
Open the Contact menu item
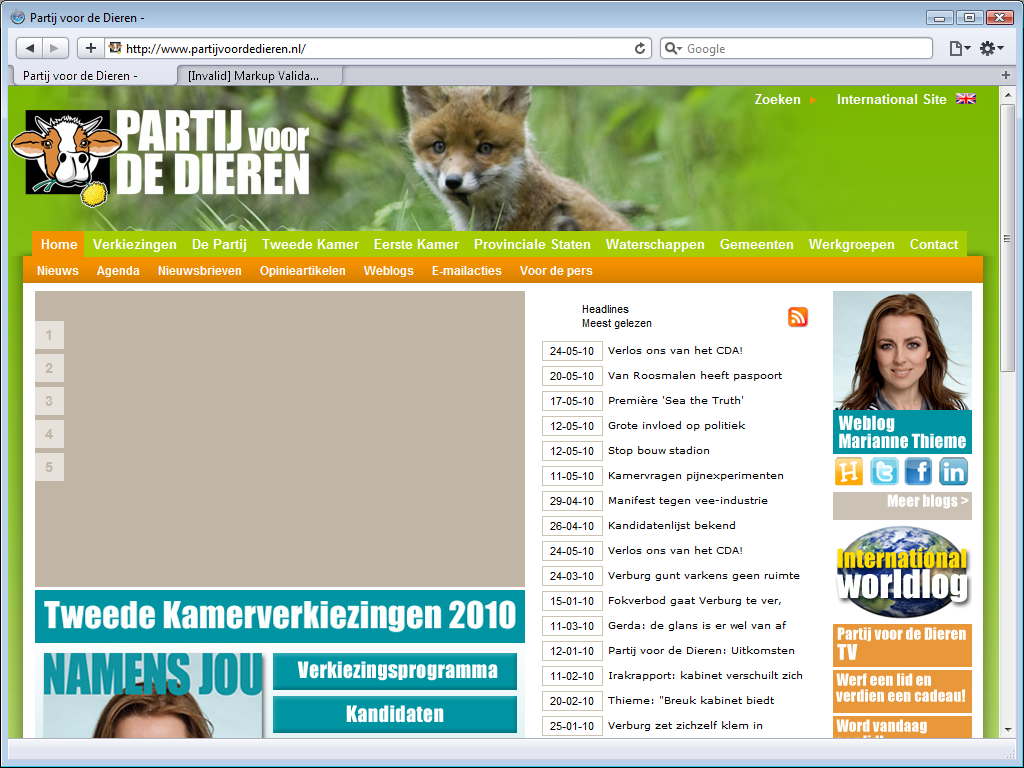click(934, 244)
